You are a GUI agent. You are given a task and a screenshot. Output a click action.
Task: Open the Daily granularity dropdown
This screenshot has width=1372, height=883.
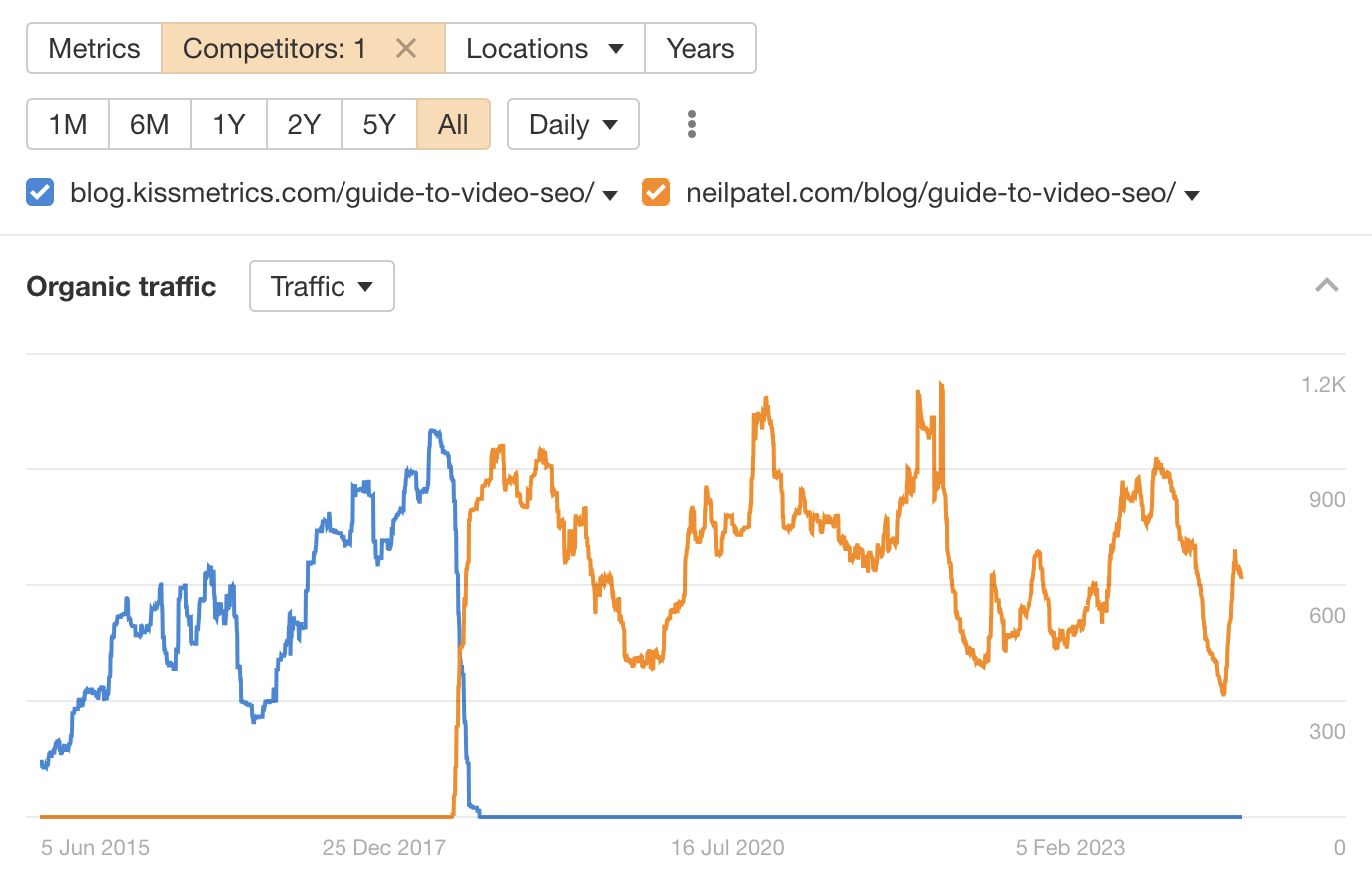pos(573,124)
